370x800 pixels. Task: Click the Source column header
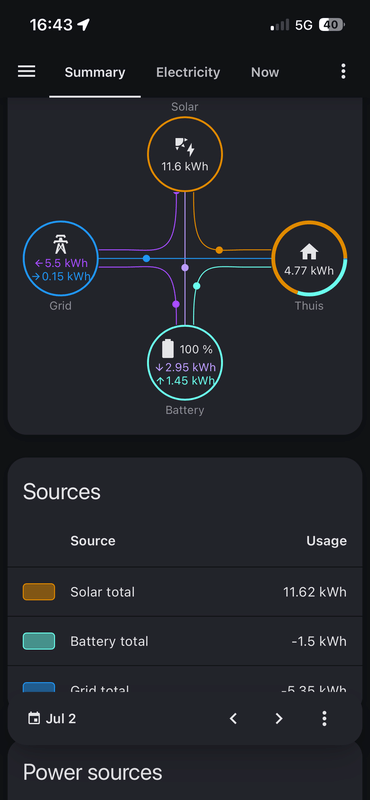(93, 541)
